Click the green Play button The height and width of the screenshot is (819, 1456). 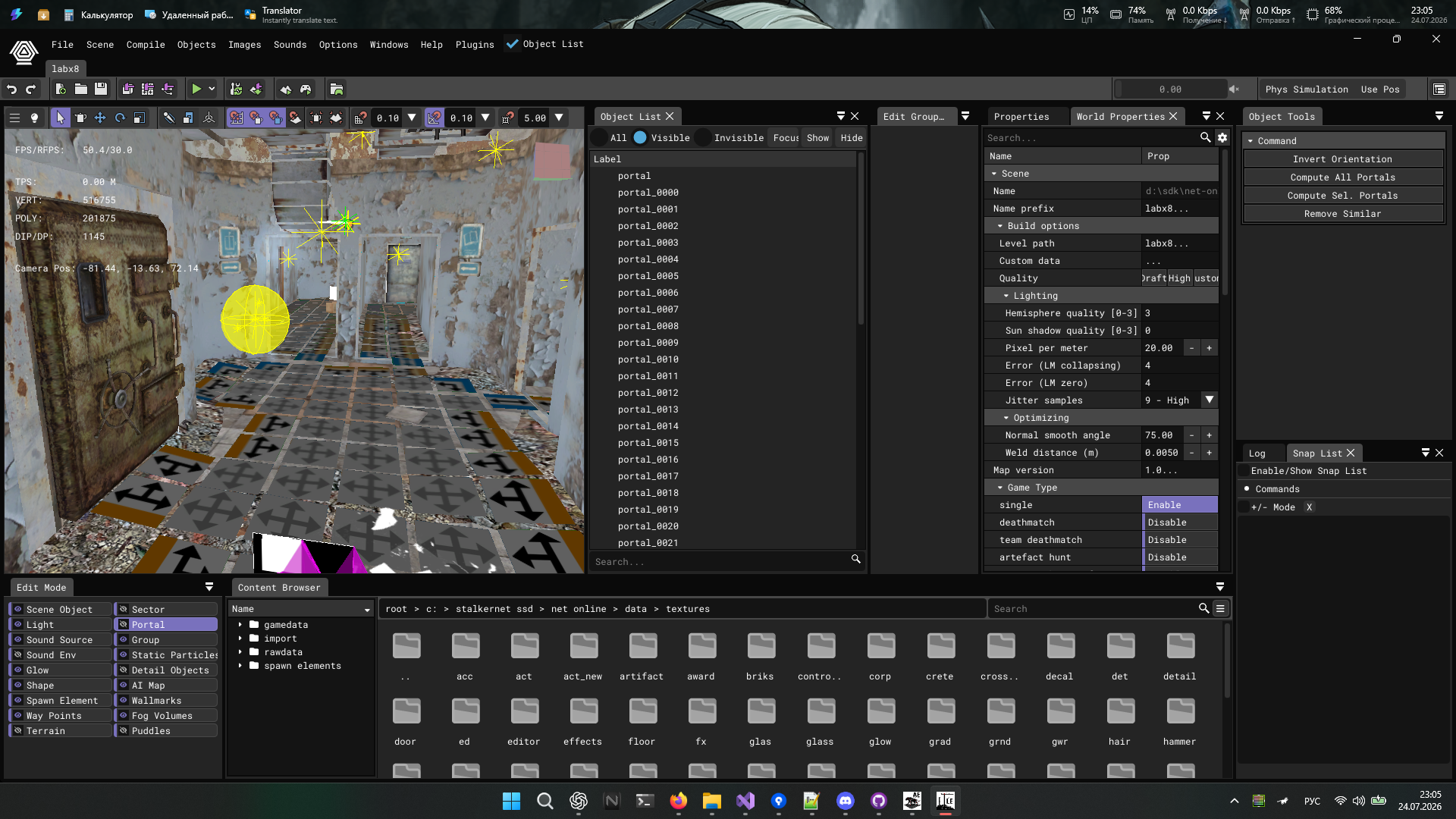pyautogui.click(x=196, y=89)
